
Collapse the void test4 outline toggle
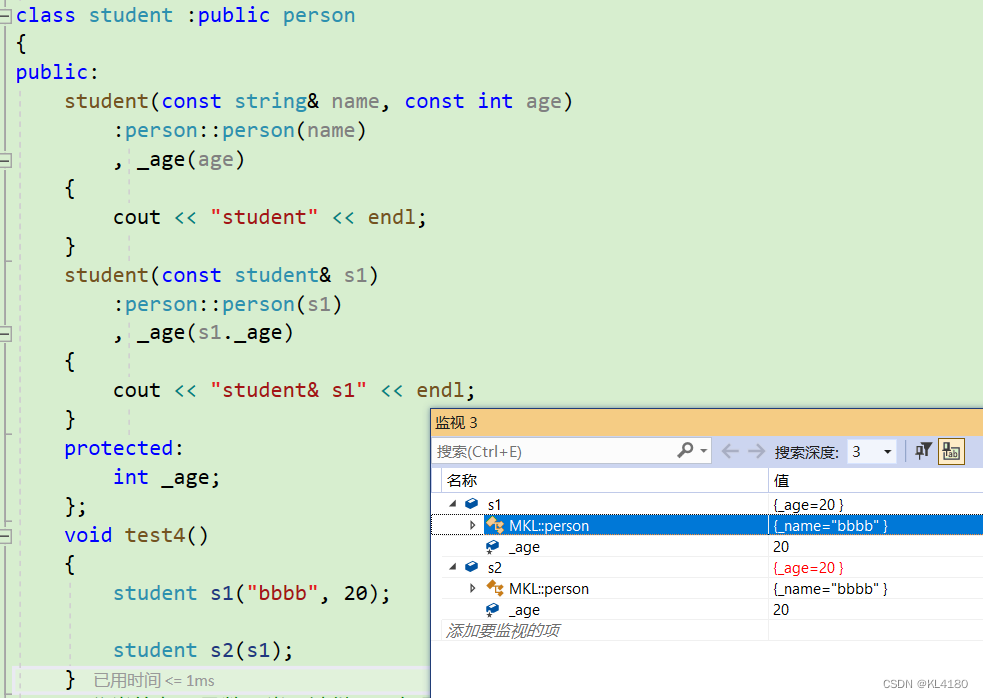pyautogui.click(x=6, y=536)
